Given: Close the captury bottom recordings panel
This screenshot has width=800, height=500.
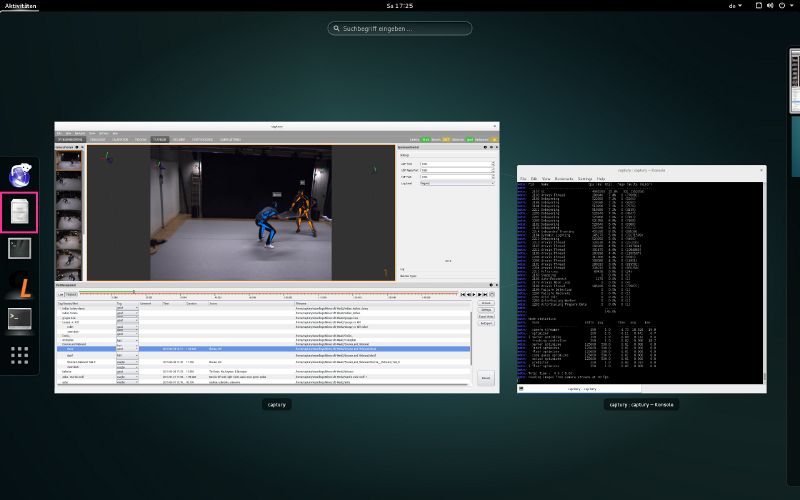Looking at the screenshot, I should [x=496, y=285].
